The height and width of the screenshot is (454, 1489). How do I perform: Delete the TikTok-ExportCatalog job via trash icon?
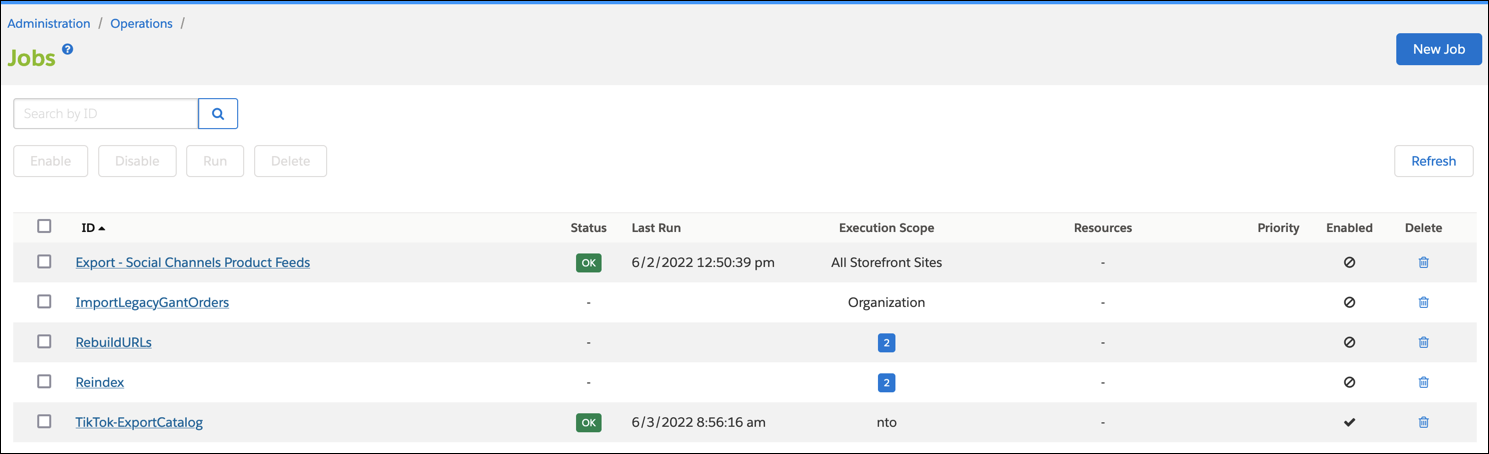click(1423, 422)
